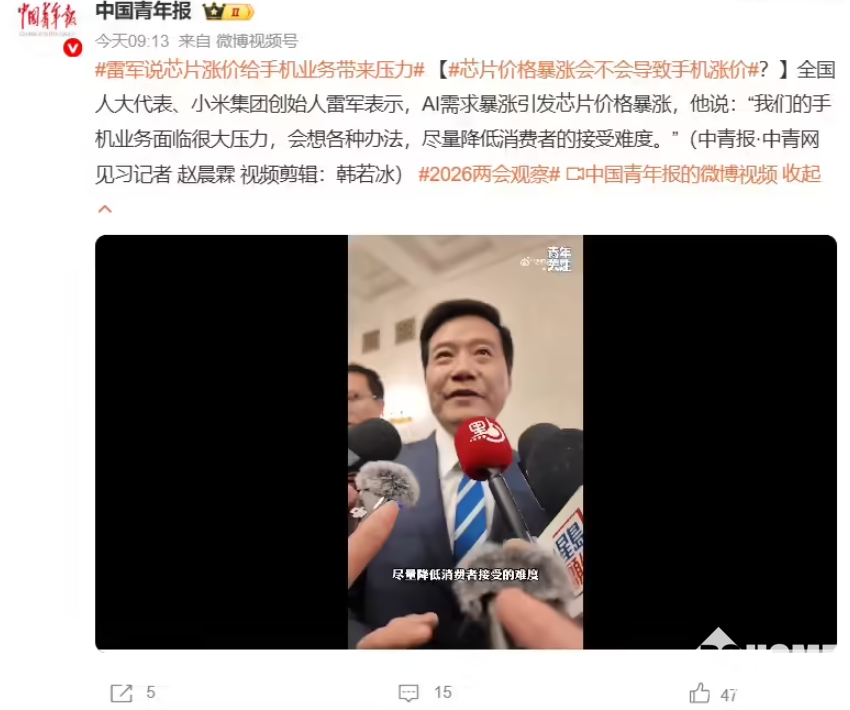Open the China Youth Daily avatar
The height and width of the screenshot is (710, 850).
pos(47,24)
